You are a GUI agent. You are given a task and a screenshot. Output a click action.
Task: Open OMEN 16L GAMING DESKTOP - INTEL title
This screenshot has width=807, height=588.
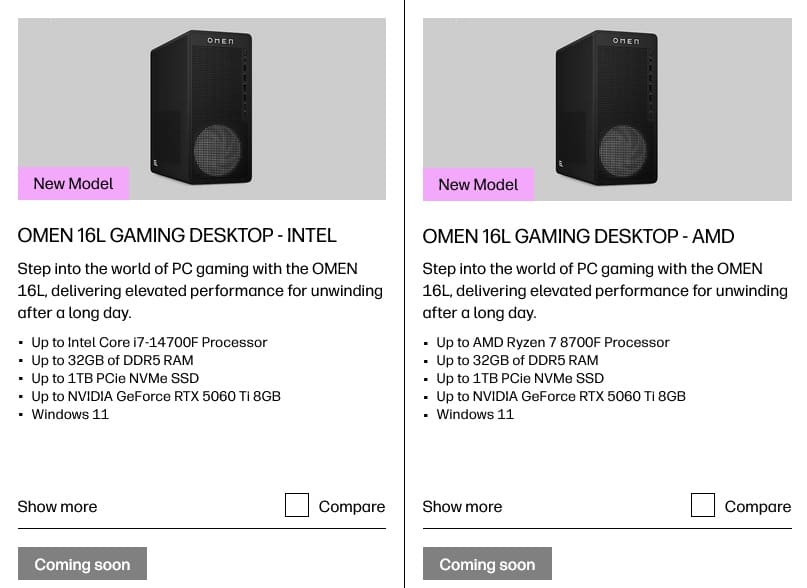[177, 235]
